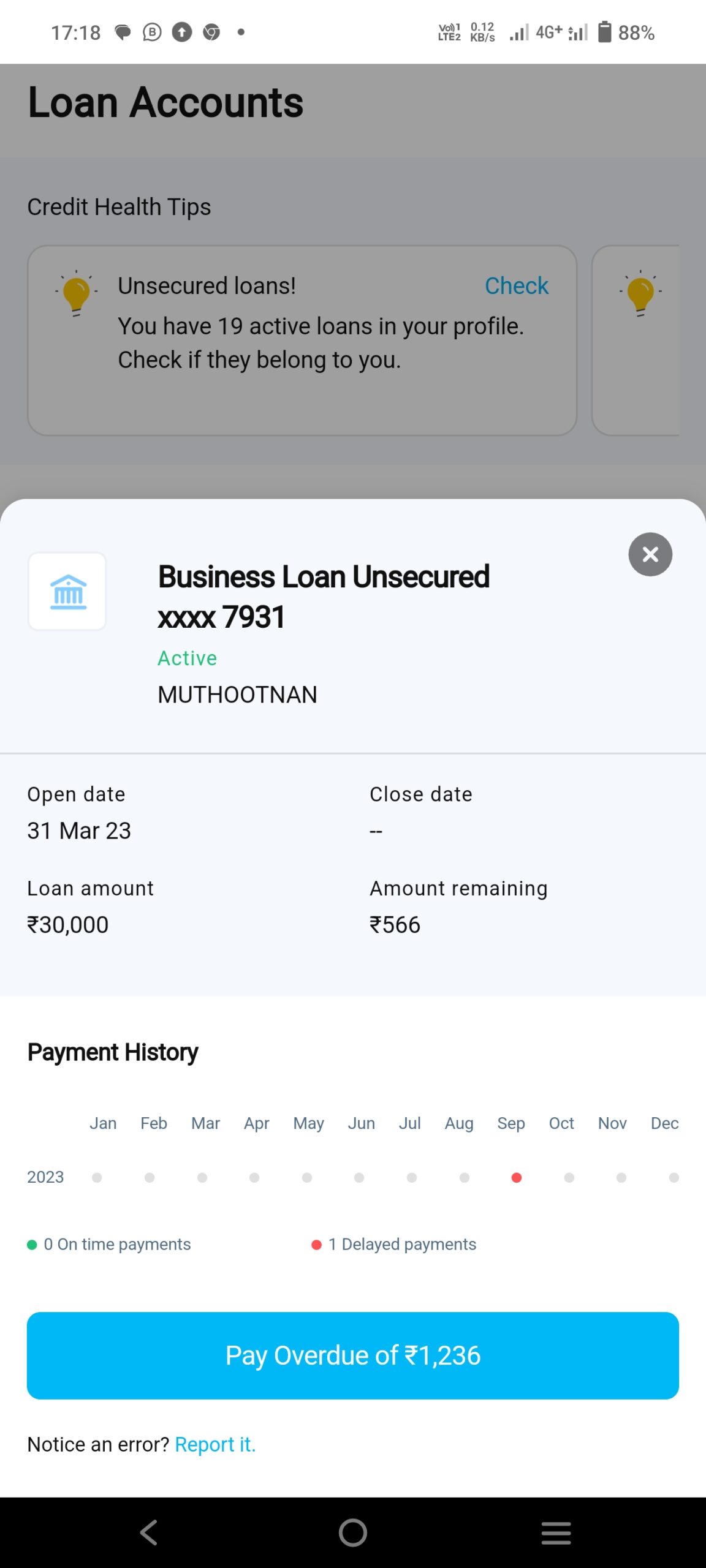Image resolution: width=706 pixels, height=1568 pixels.
Task: Select the red September 2023 payment dot
Action: pyautogui.click(x=517, y=1177)
